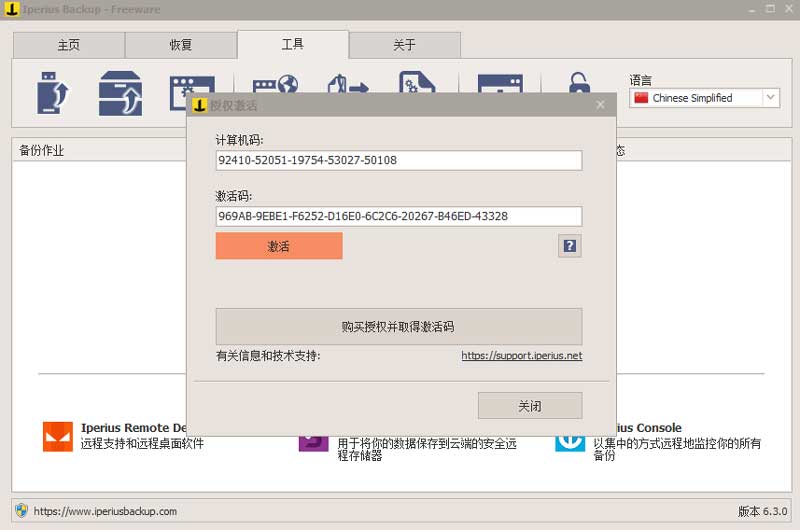Click the web globe window icon
This screenshot has height=530, width=800.
pyautogui.click(x=276, y=84)
